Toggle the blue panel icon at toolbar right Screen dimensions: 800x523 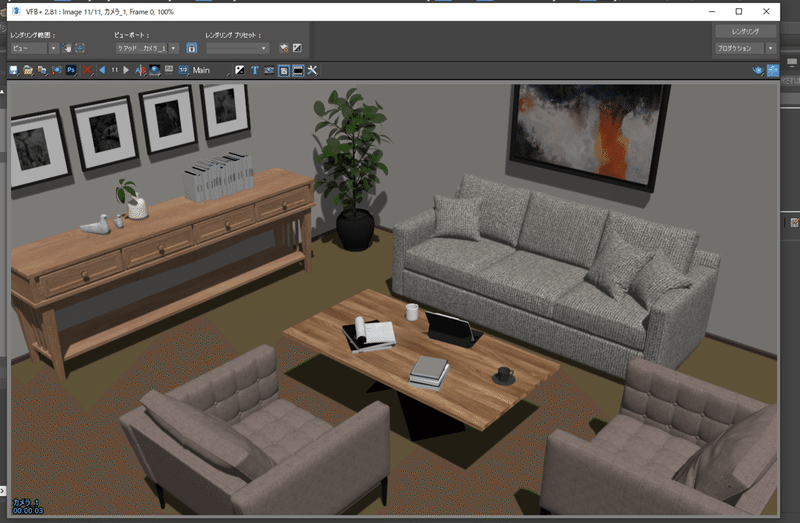click(773, 70)
